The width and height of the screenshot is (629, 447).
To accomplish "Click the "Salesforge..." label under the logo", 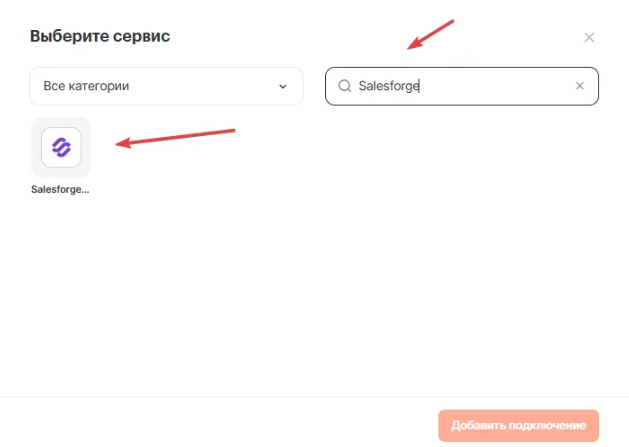I will pos(61,189).
